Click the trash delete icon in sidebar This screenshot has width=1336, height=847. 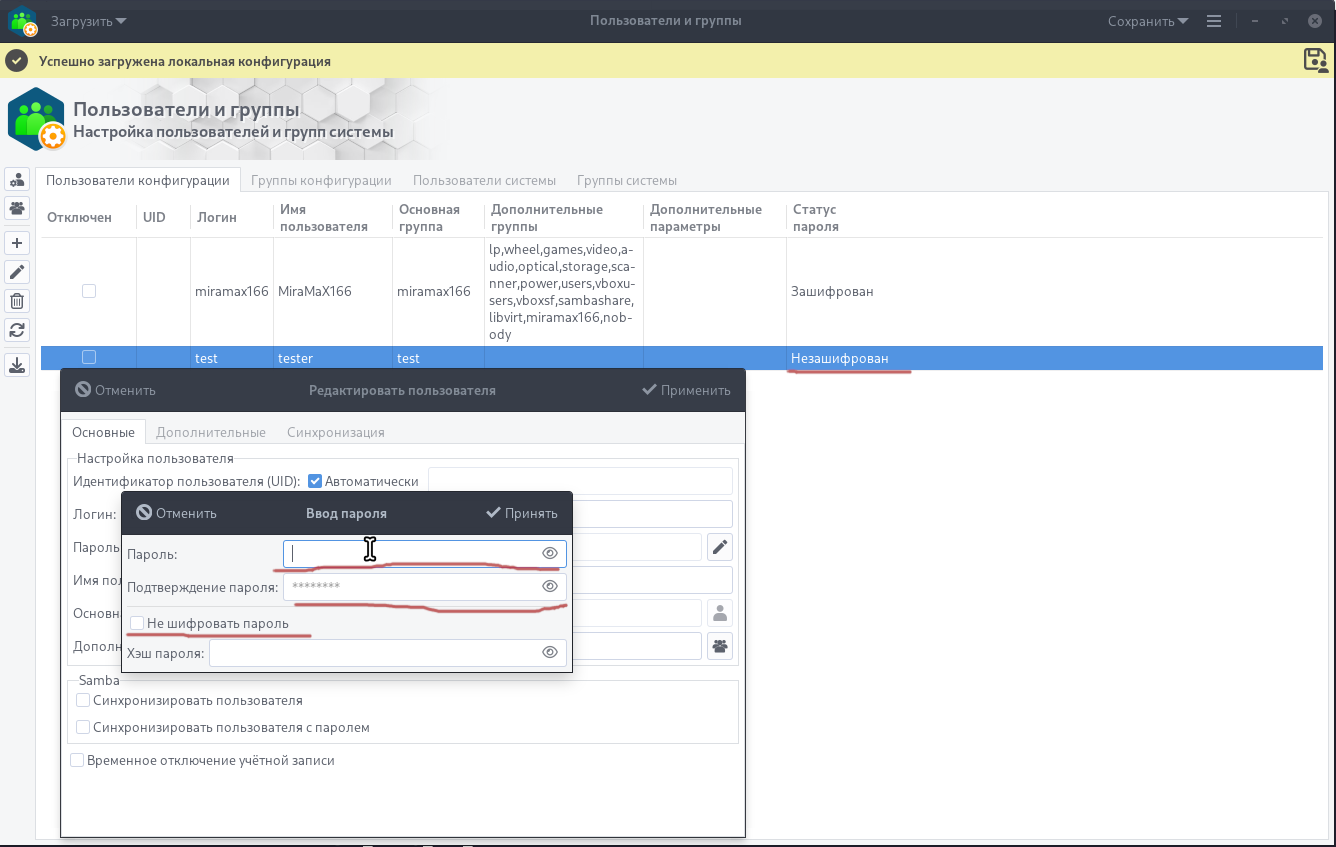17,301
